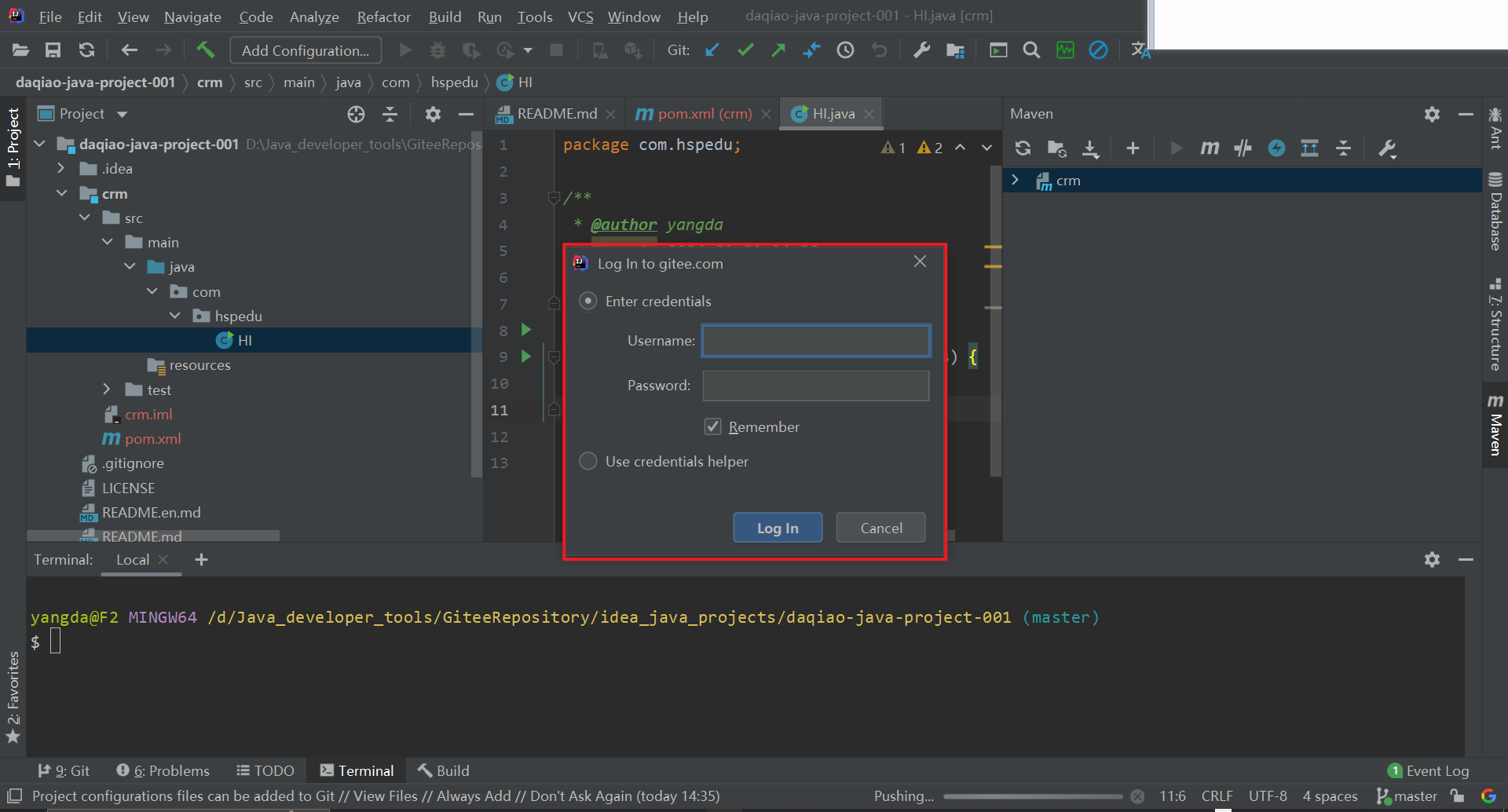The height and width of the screenshot is (812, 1508).
Task: Expand the crm node in Maven panel
Action: pos(1016,180)
